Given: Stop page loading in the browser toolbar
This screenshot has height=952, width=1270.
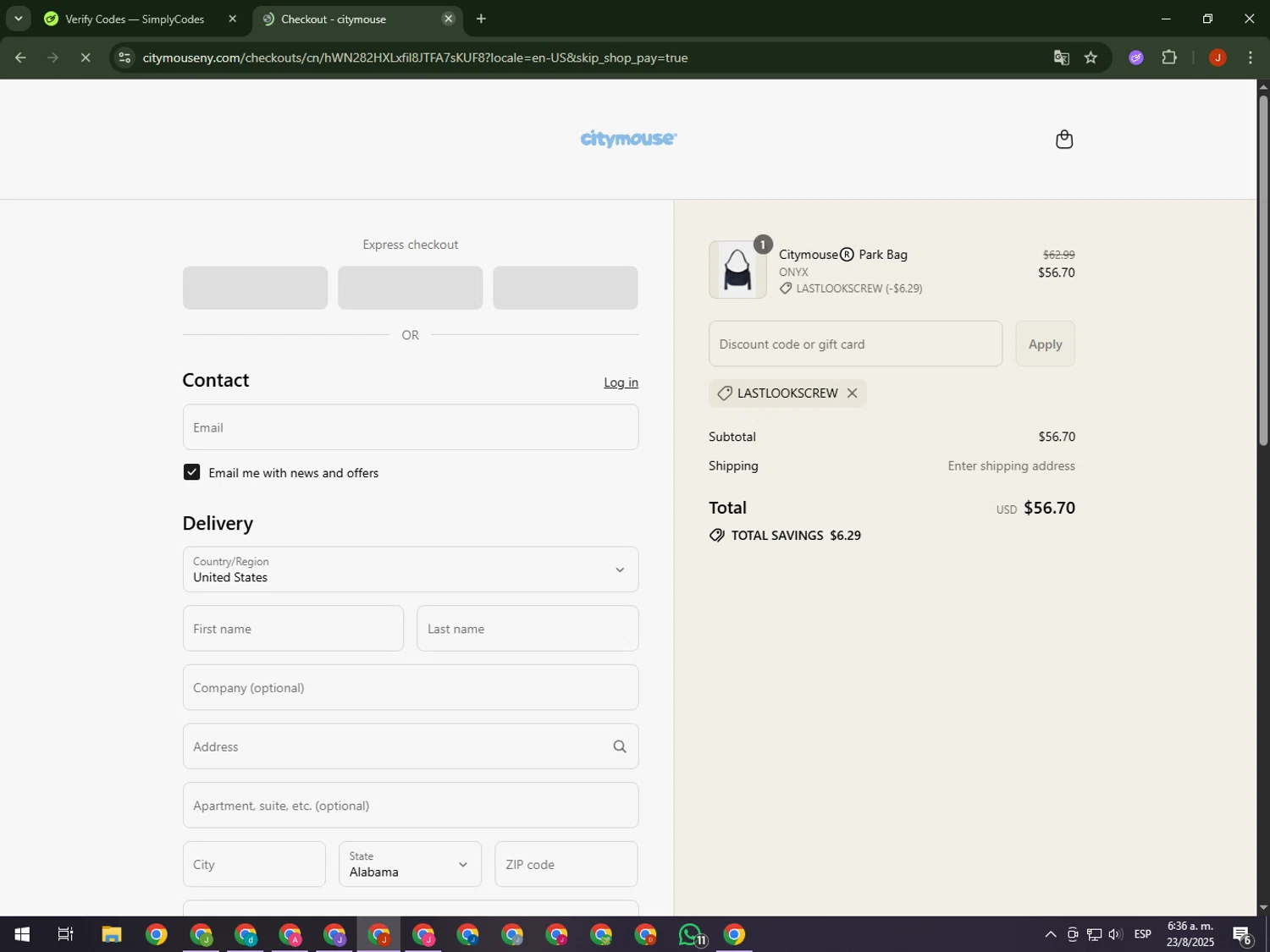Looking at the screenshot, I should (x=86, y=58).
